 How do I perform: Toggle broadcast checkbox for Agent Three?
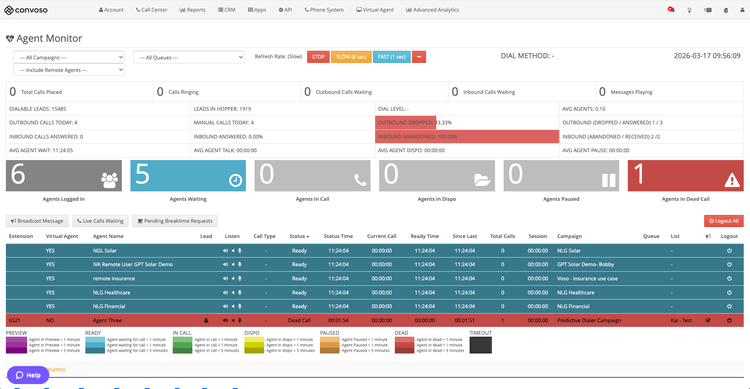708,321
